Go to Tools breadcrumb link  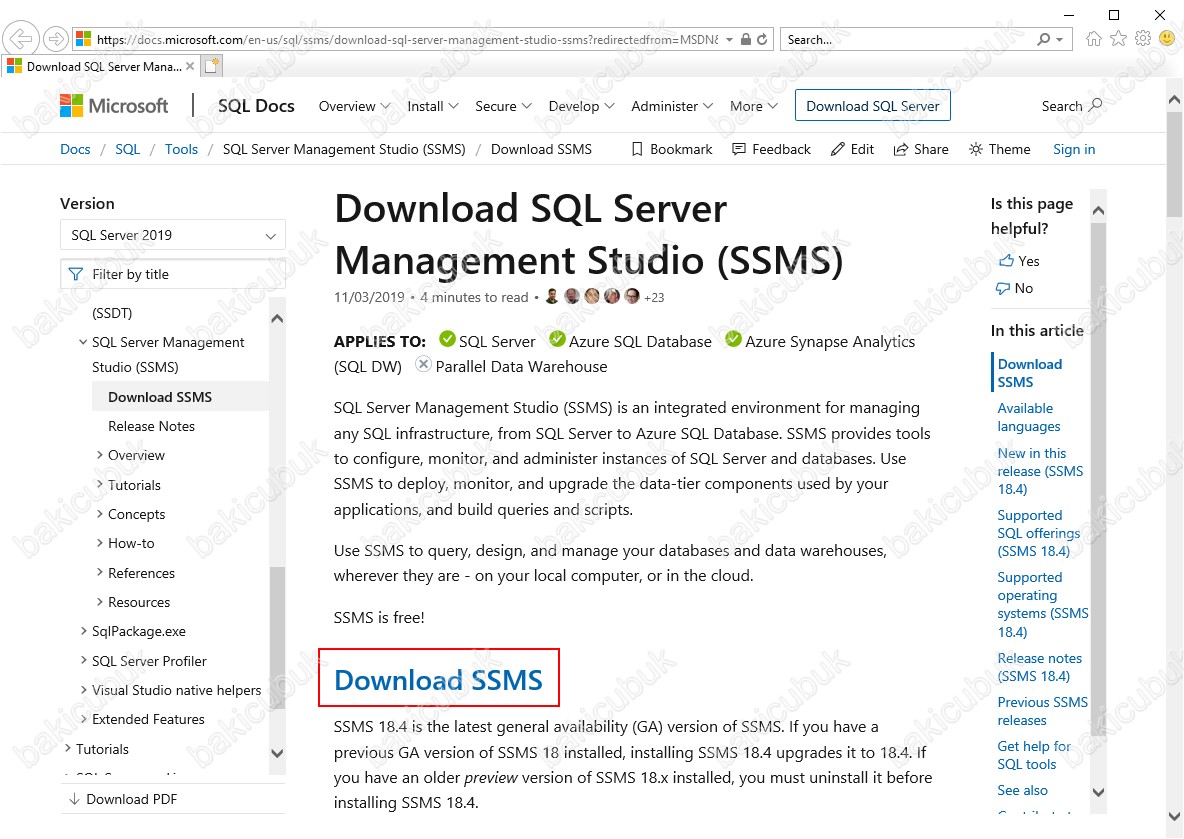[x=181, y=150]
